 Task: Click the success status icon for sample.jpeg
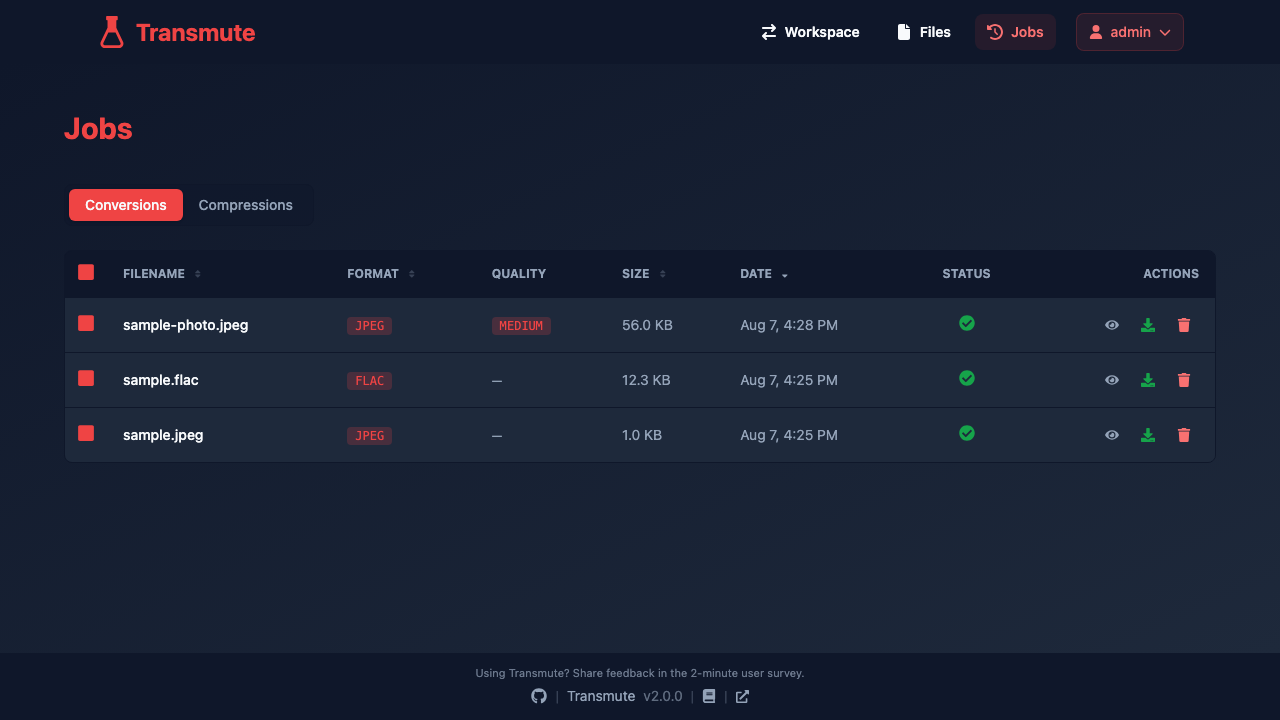[967, 433]
